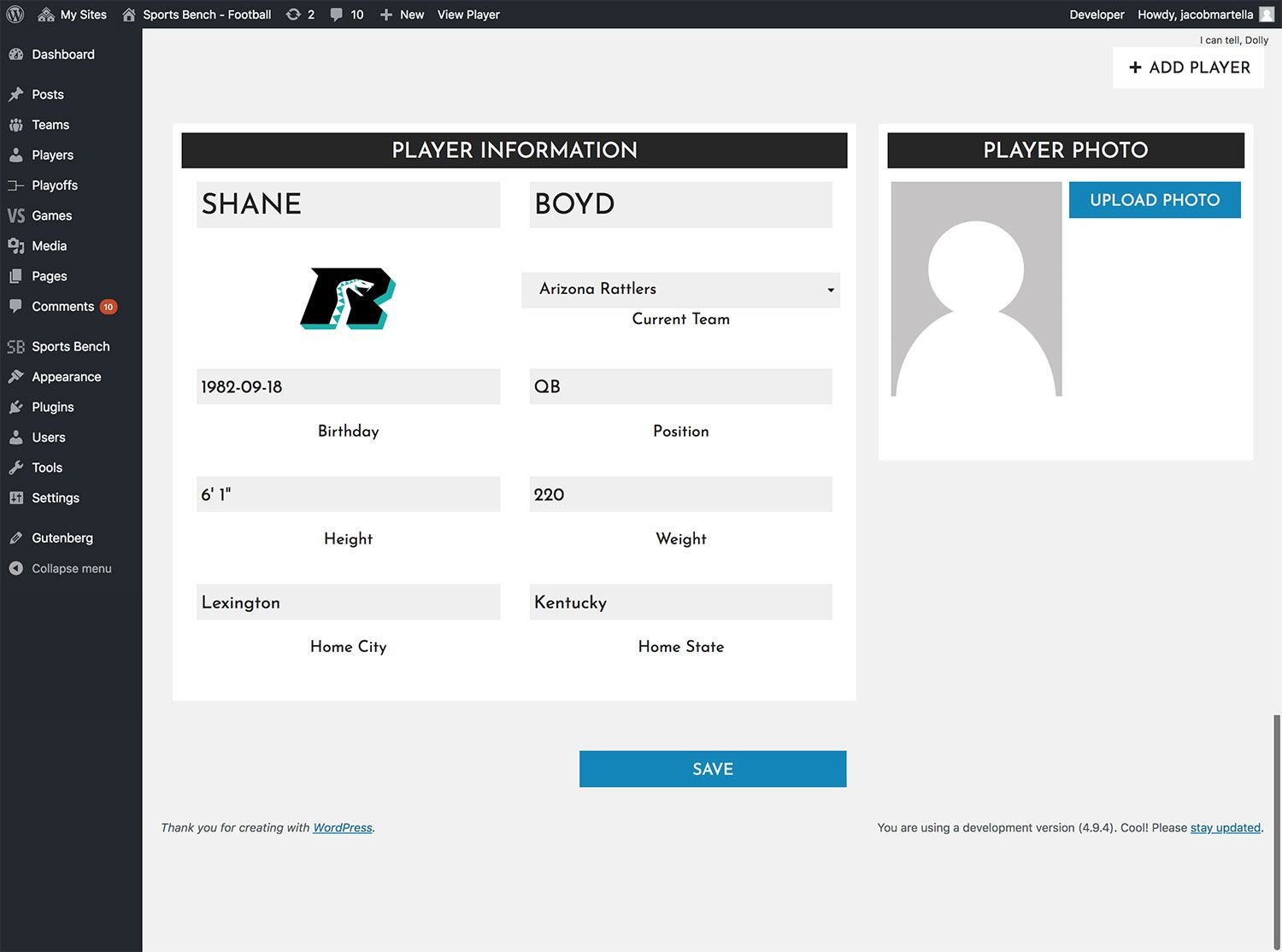Click the Collapse menu arrow icon
Image resolution: width=1282 pixels, height=952 pixels.
click(16, 568)
